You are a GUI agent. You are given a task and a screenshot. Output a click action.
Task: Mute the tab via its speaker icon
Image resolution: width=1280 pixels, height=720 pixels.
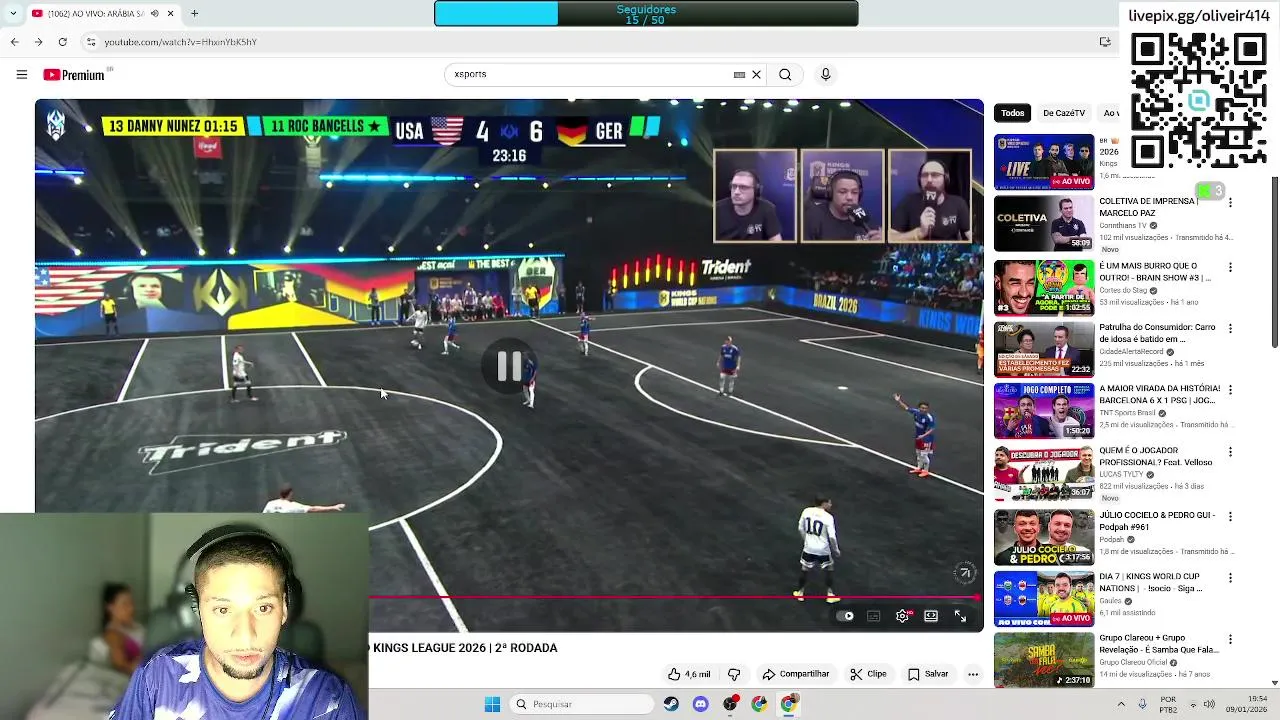155,14
